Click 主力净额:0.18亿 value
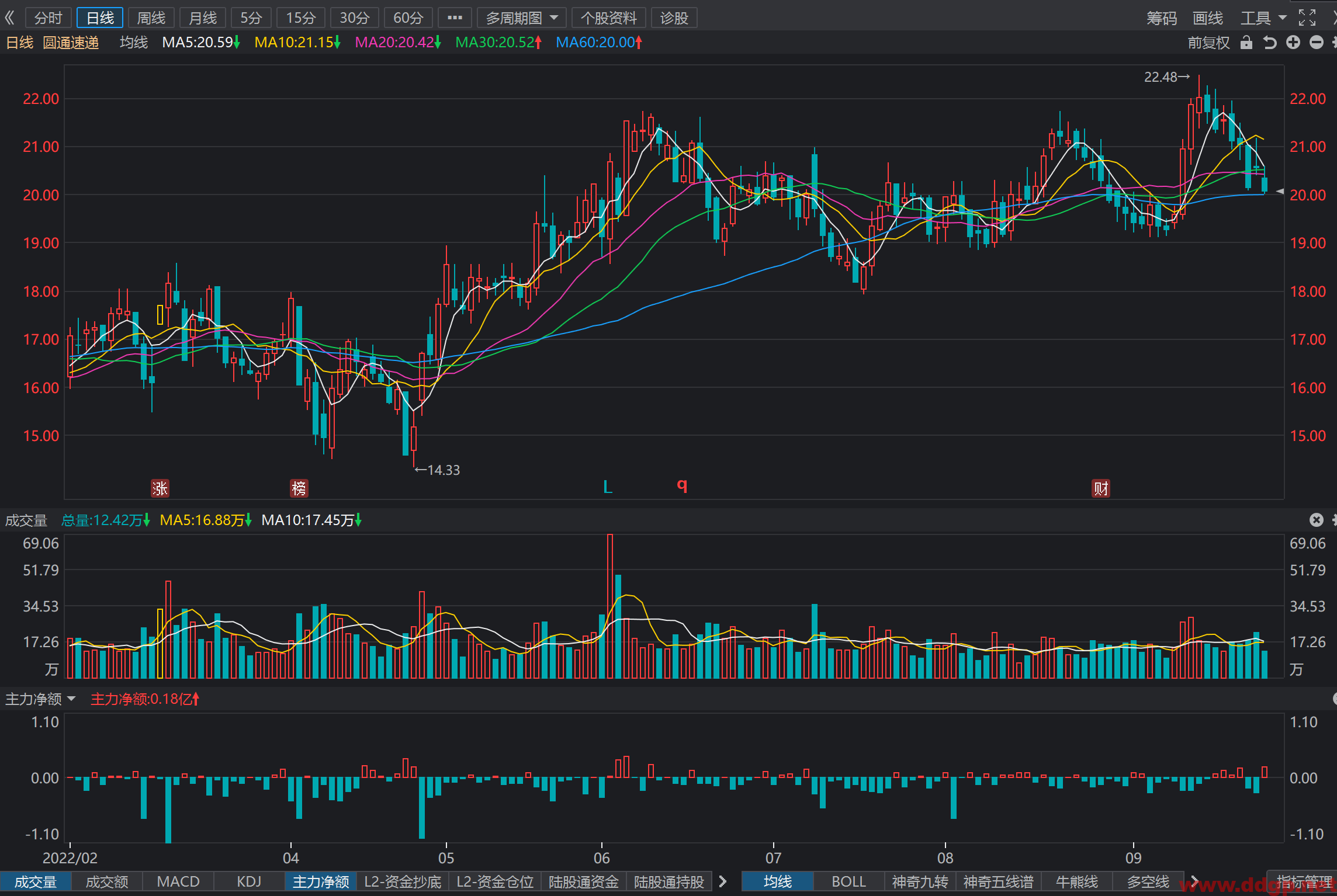Screen dimensions: 1337x896 [145, 699]
